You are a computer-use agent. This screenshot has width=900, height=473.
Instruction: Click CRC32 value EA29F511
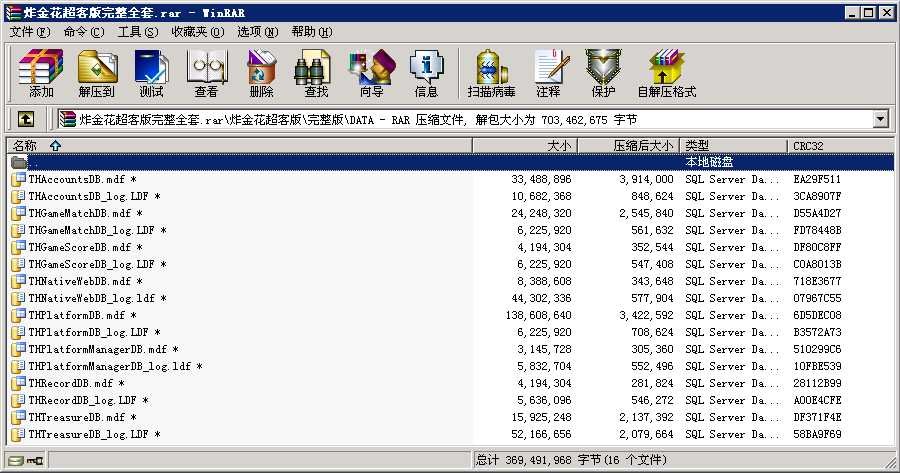[817, 179]
